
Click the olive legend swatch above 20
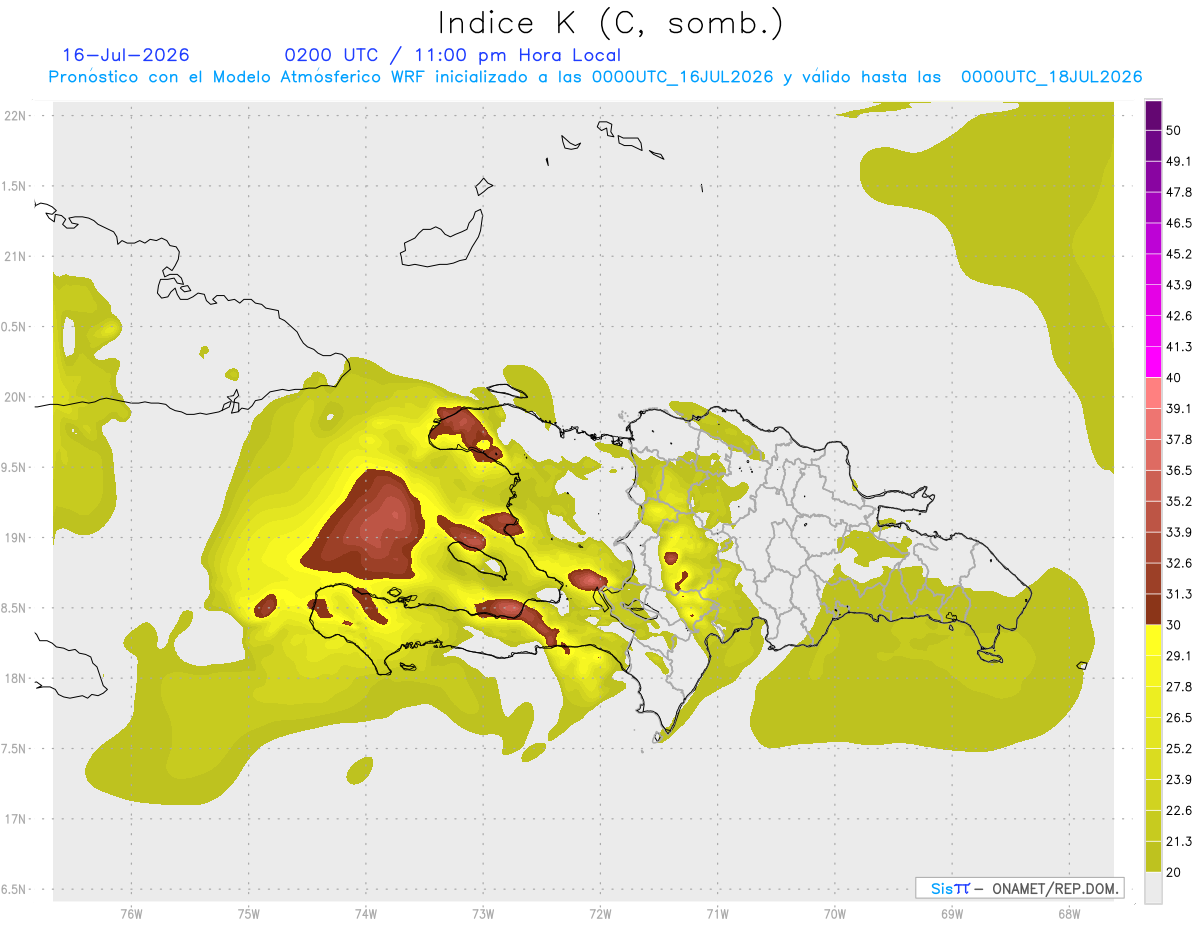(x=1153, y=856)
